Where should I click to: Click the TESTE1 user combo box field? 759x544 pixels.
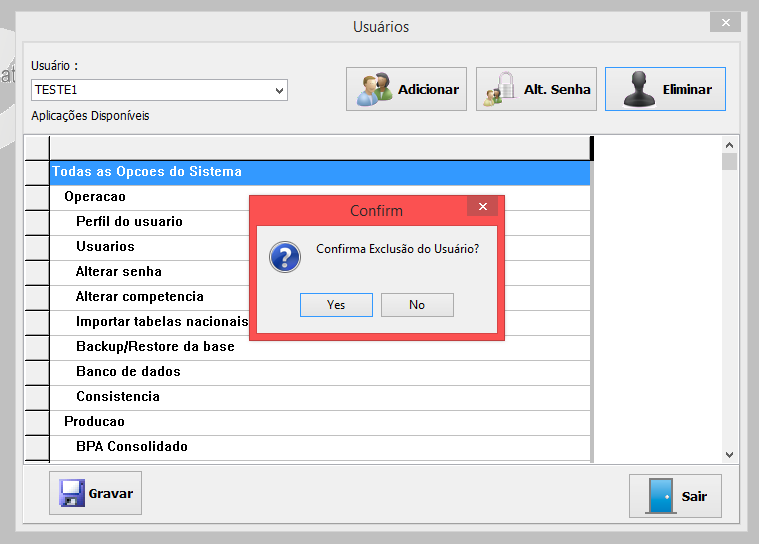click(x=150, y=91)
